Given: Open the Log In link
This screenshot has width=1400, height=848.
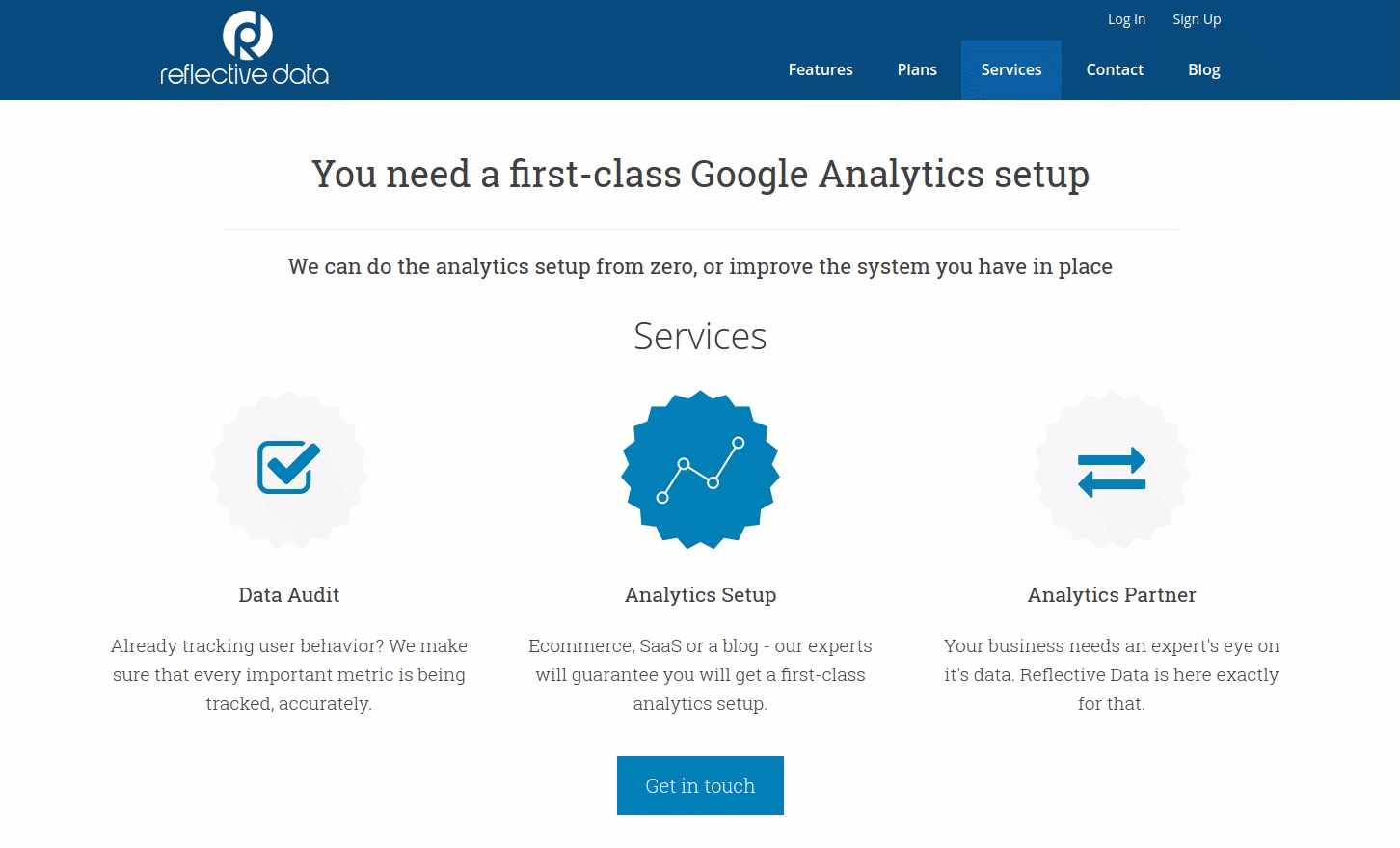Looking at the screenshot, I should [x=1126, y=19].
